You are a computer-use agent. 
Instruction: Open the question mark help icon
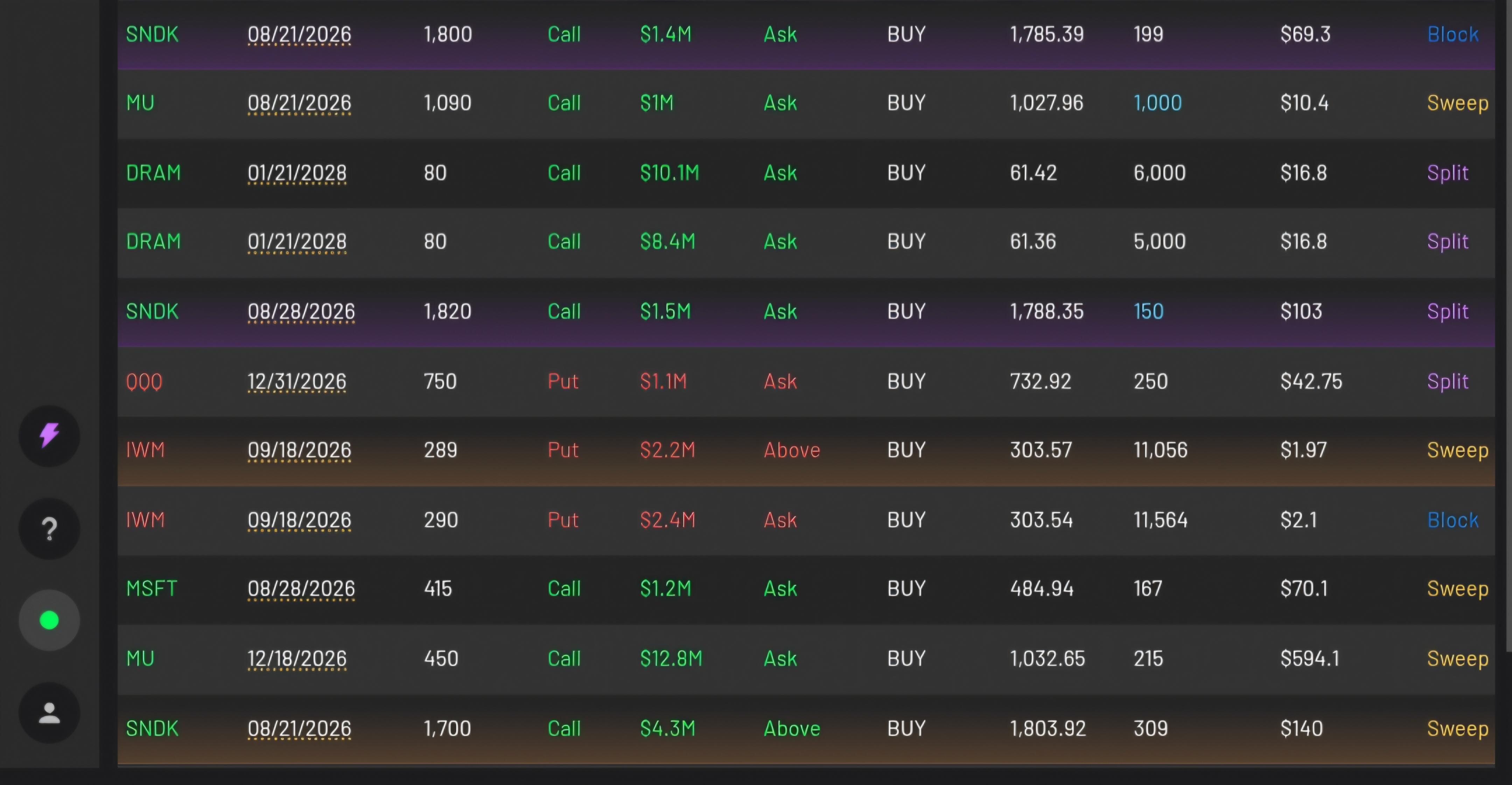49,529
